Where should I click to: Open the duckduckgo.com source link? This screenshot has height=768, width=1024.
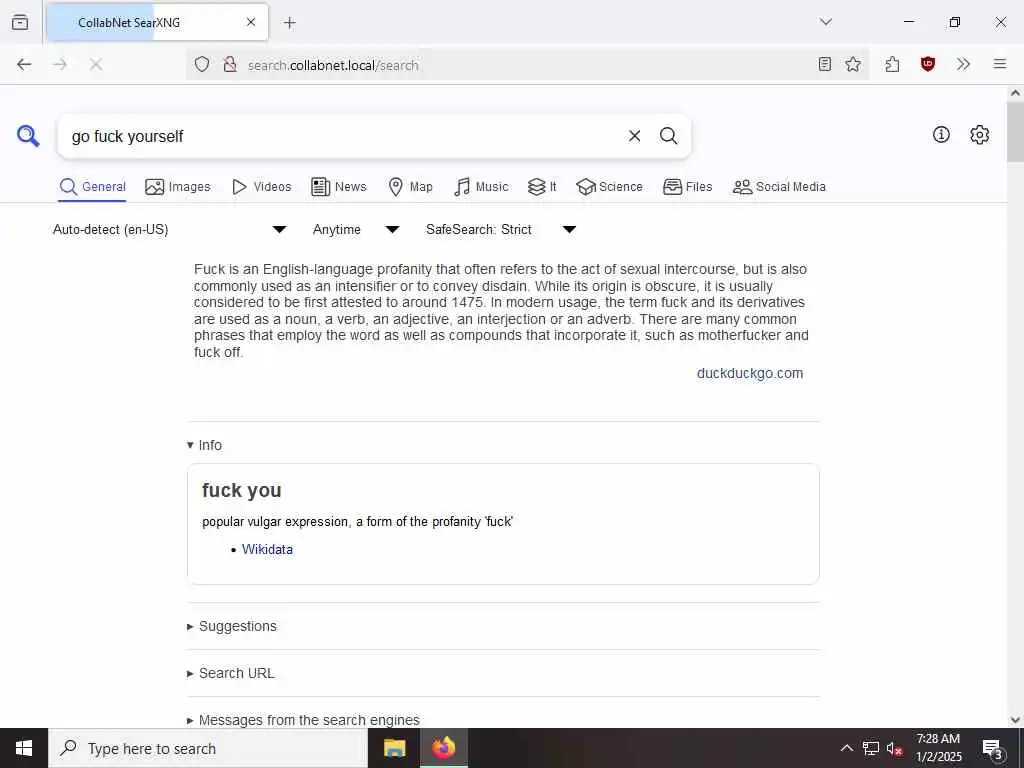click(x=750, y=373)
